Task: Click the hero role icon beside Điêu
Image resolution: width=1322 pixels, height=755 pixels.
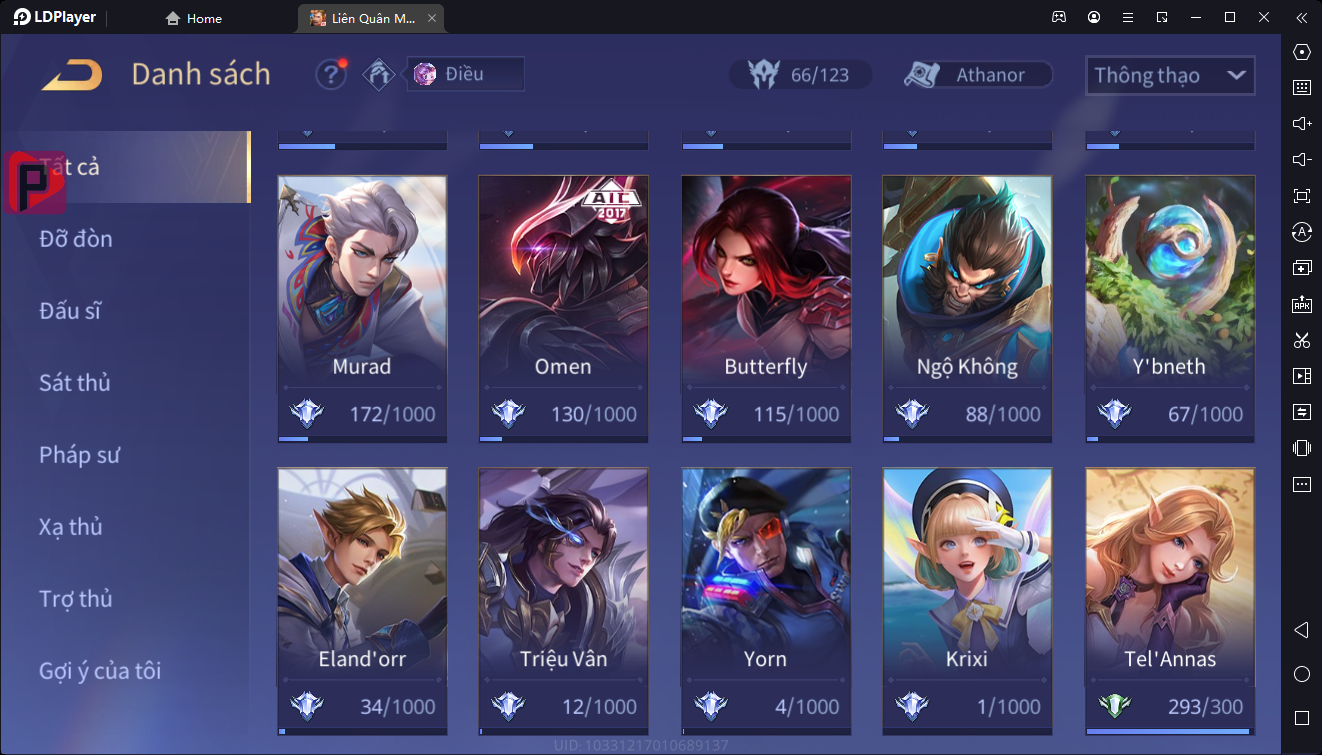Action: pyautogui.click(x=378, y=75)
